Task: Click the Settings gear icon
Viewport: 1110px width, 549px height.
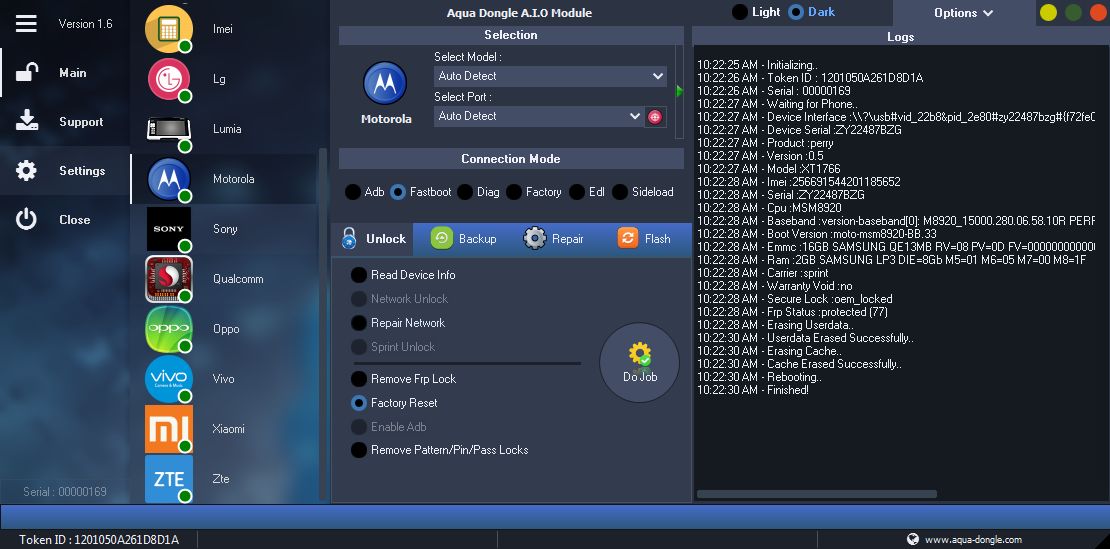Action: click(x=26, y=171)
